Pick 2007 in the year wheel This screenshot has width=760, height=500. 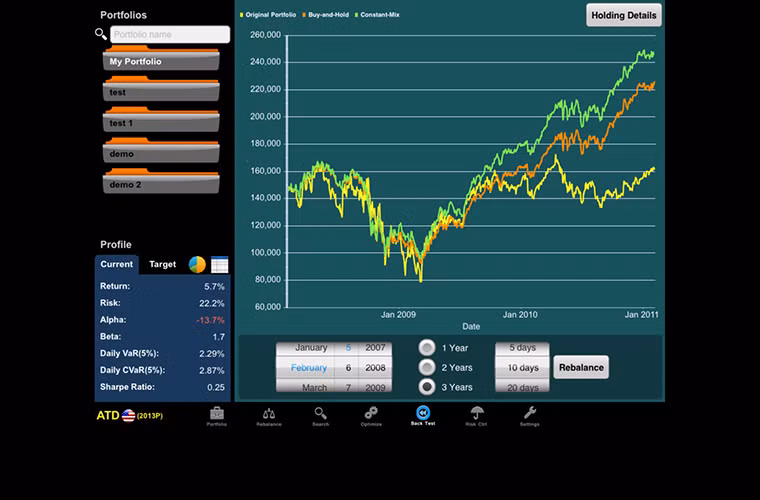(x=375, y=347)
